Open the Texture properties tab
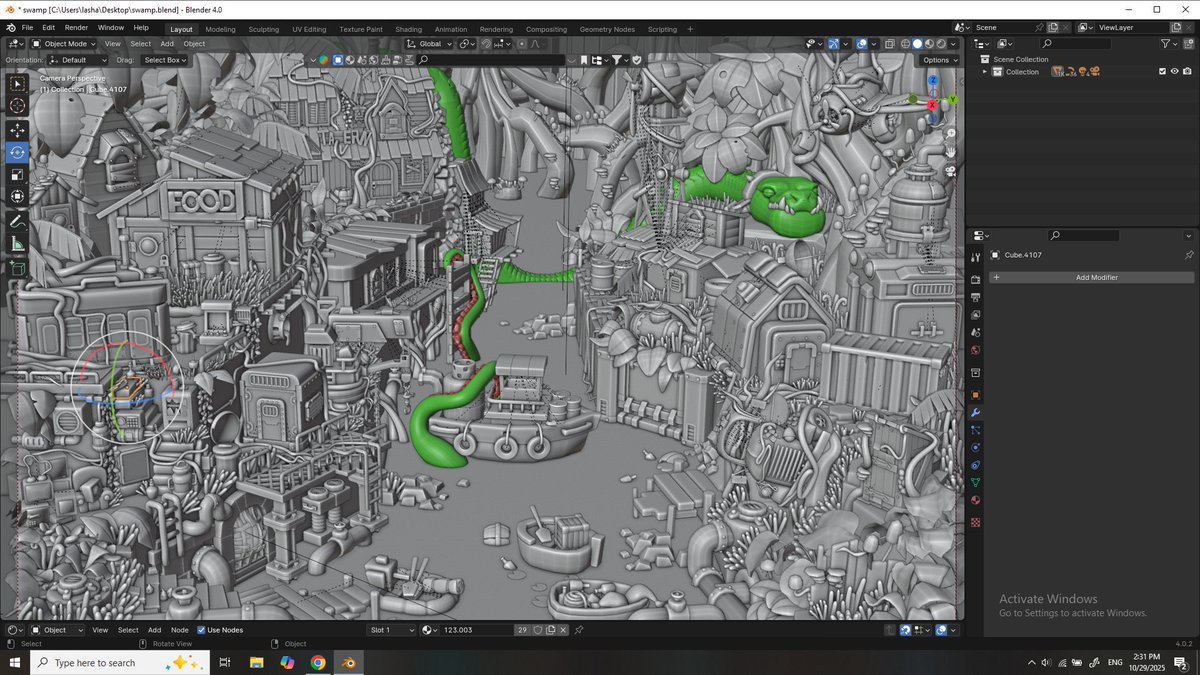This screenshot has height=675, width=1200. coord(976,523)
